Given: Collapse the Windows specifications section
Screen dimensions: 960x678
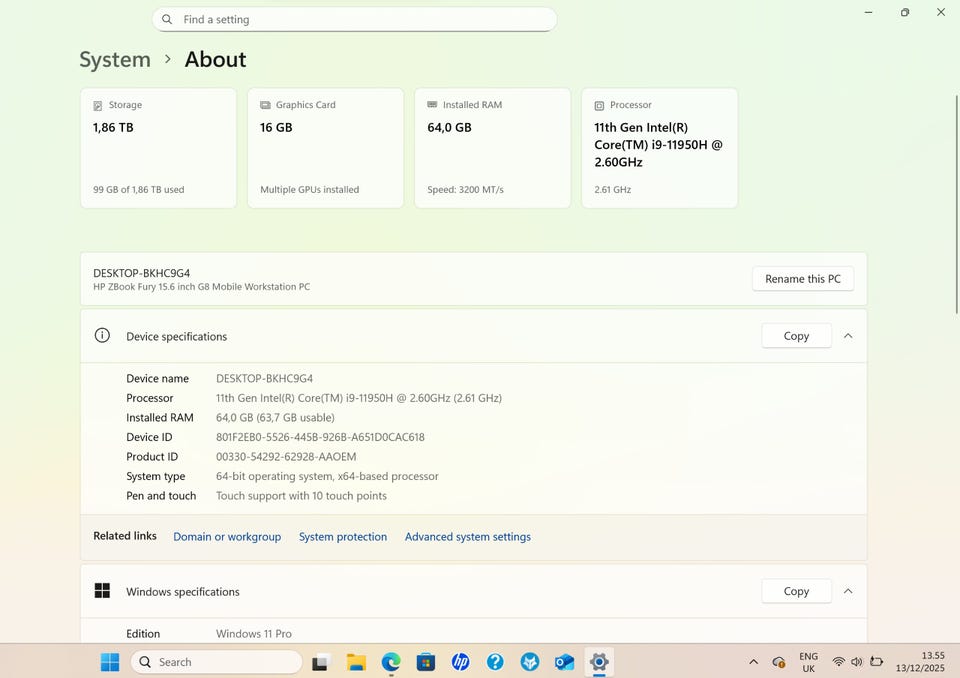Looking at the screenshot, I should pos(848,591).
